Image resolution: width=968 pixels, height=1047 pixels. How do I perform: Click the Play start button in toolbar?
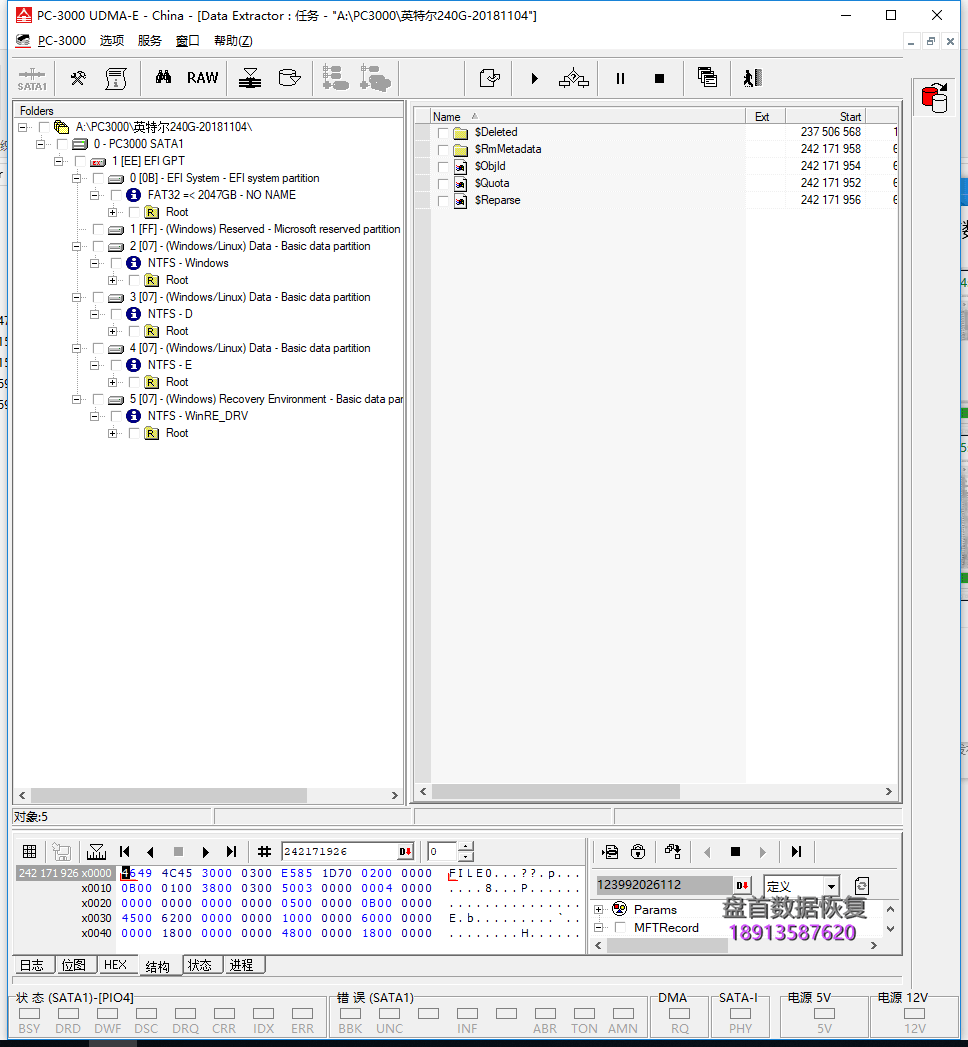click(534, 79)
